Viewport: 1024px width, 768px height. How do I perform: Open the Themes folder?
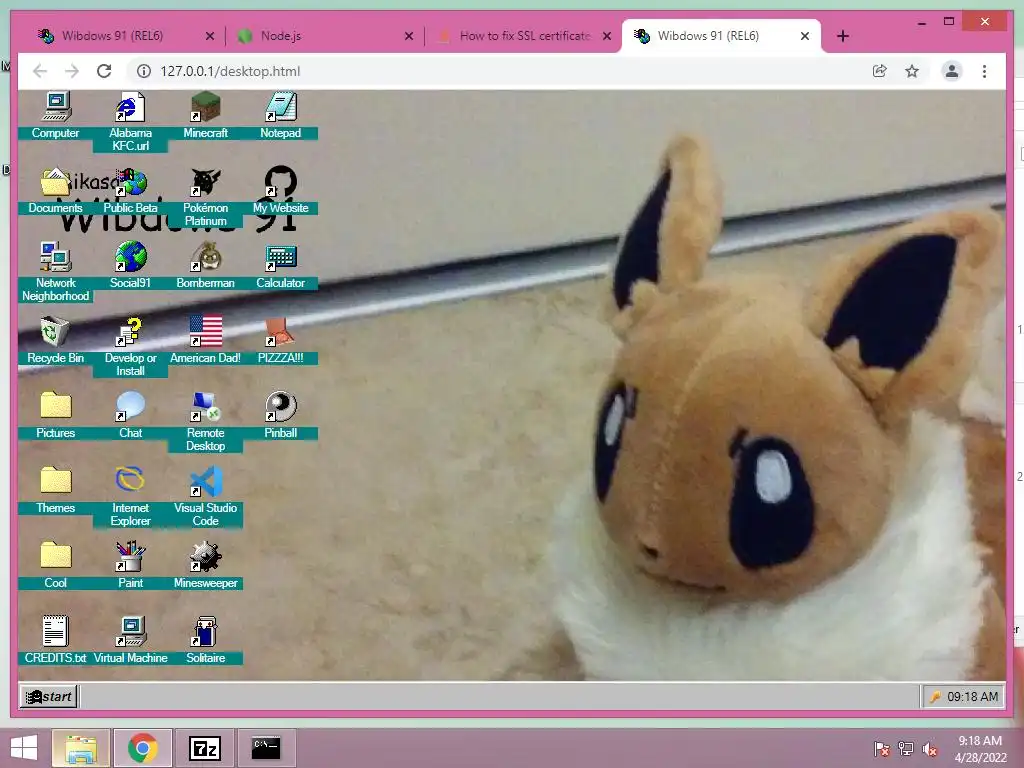[x=56, y=491]
